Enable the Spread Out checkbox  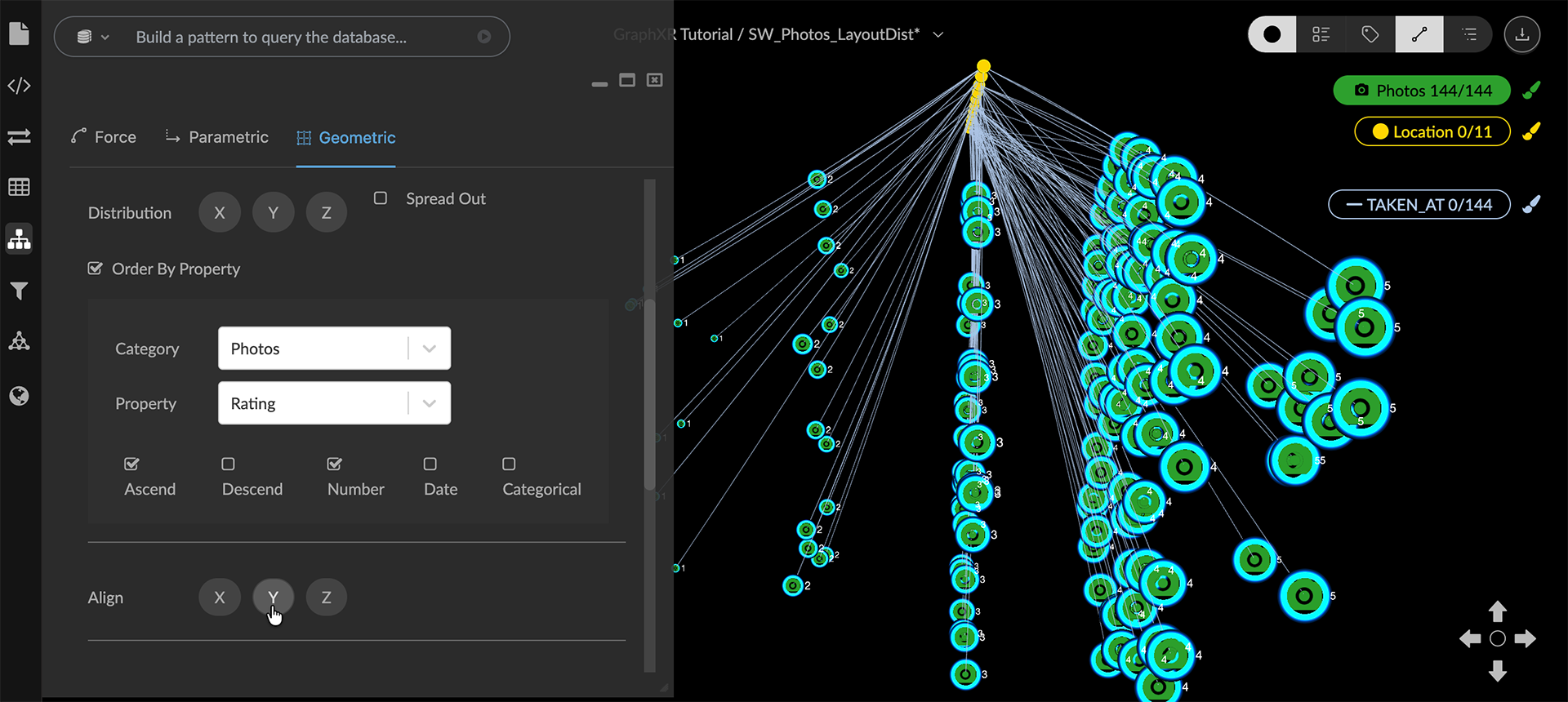(x=381, y=198)
